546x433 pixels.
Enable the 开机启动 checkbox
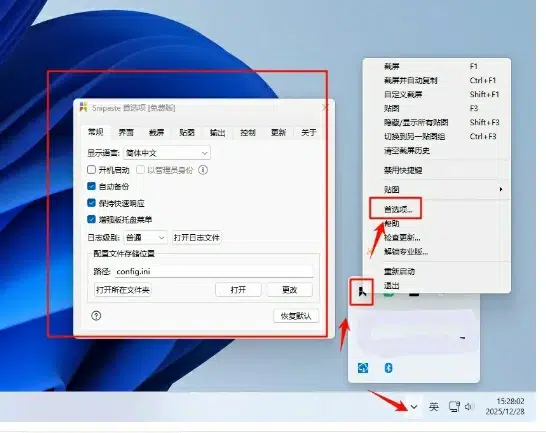click(x=91, y=170)
